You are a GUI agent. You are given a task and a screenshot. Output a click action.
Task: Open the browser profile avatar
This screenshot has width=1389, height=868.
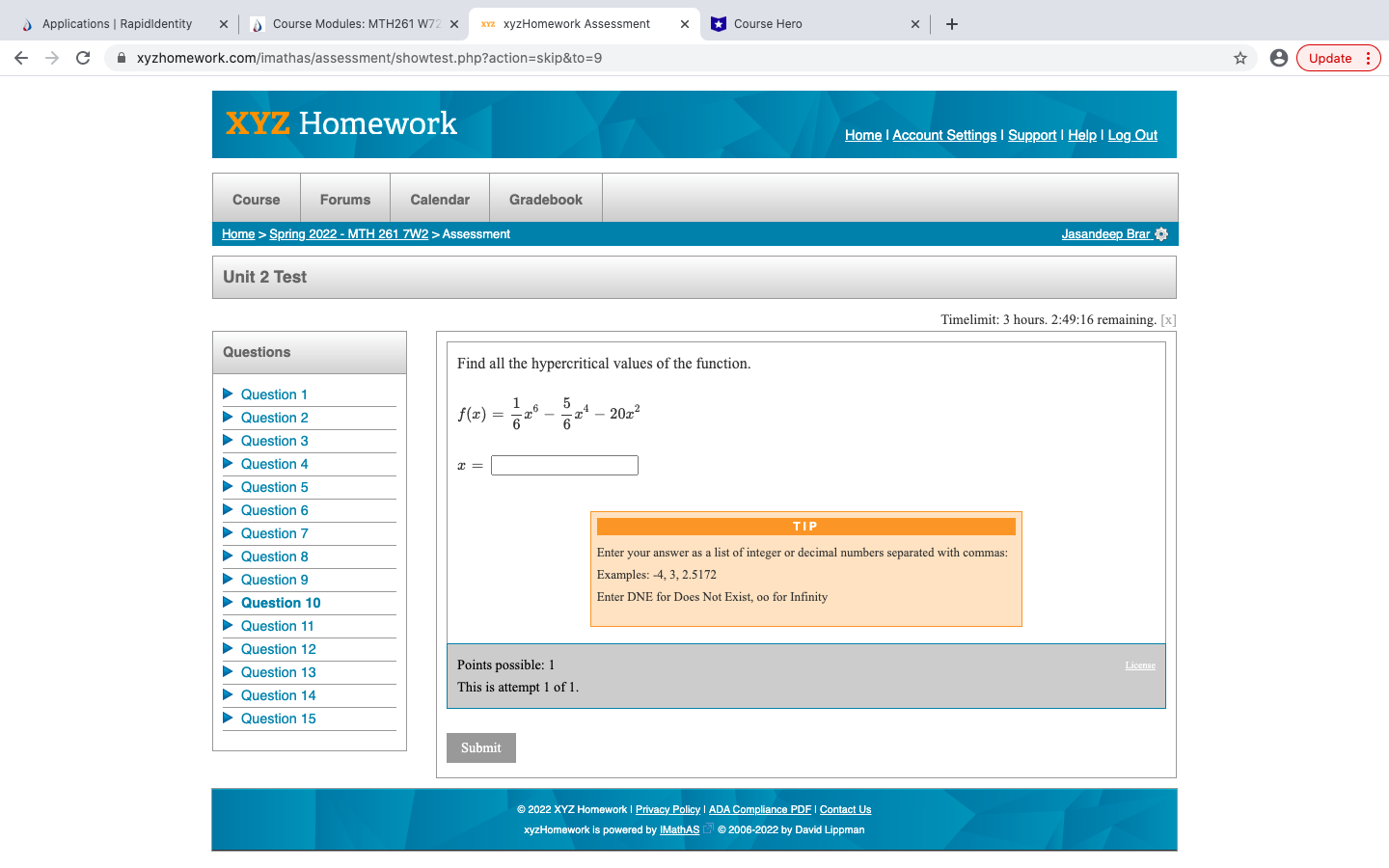click(x=1279, y=58)
